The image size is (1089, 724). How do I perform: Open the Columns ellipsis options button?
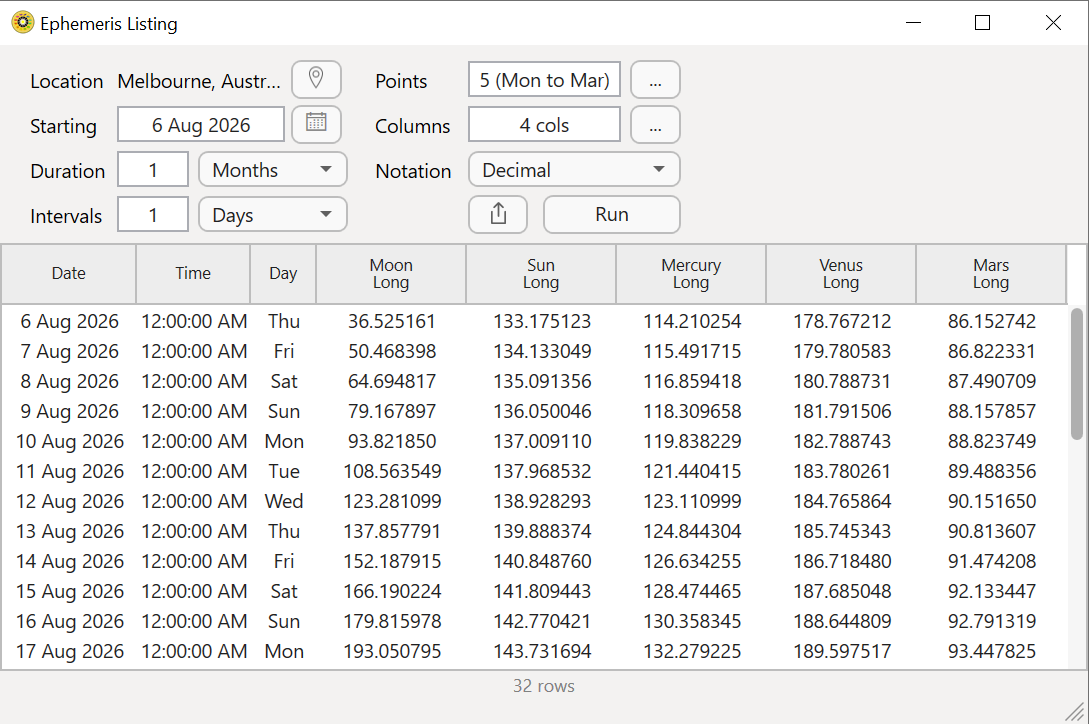tap(655, 124)
